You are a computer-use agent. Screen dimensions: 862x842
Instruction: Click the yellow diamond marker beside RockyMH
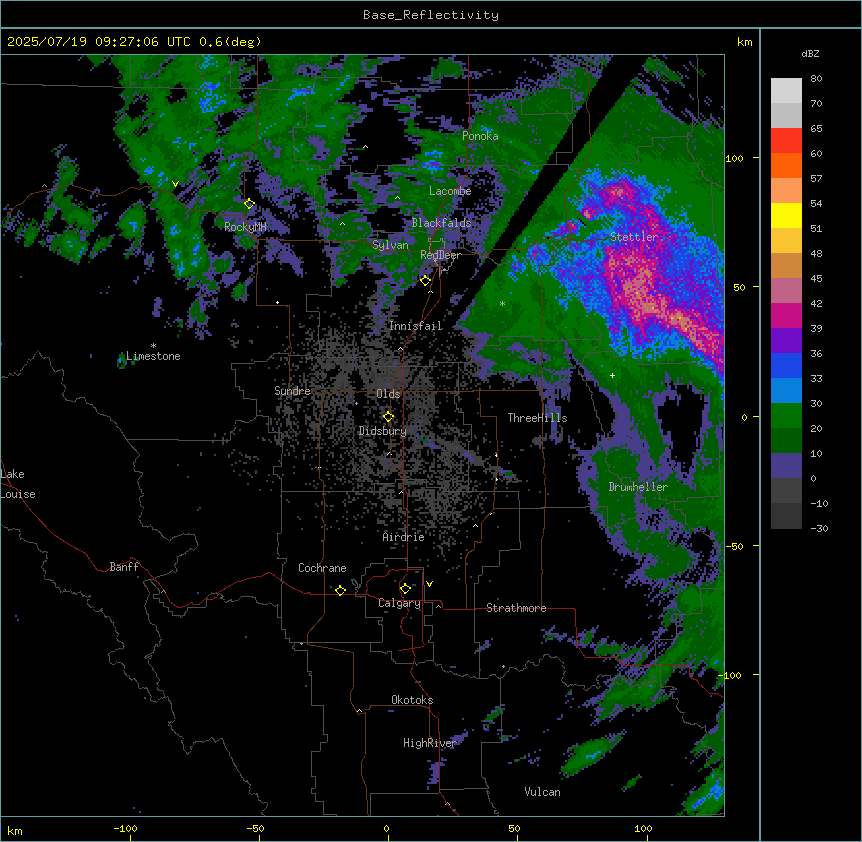(x=249, y=204)
